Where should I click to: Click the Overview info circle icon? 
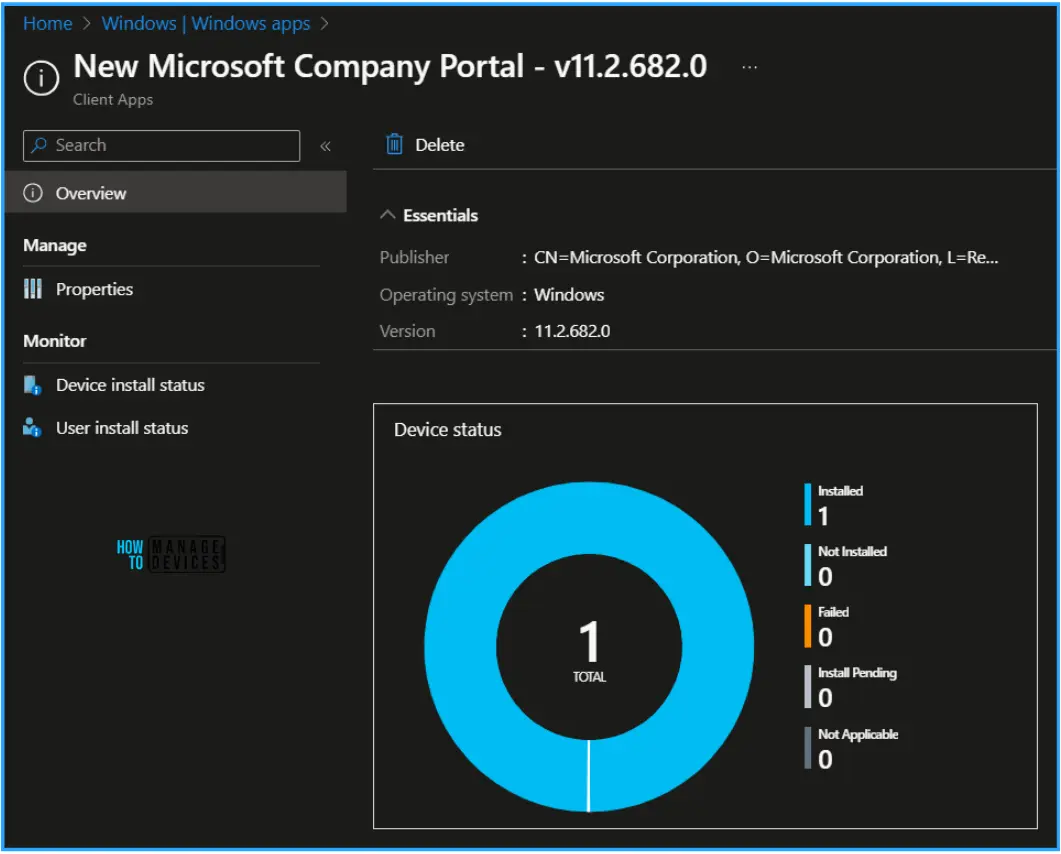pyautogui.click(x=32, y=193)
